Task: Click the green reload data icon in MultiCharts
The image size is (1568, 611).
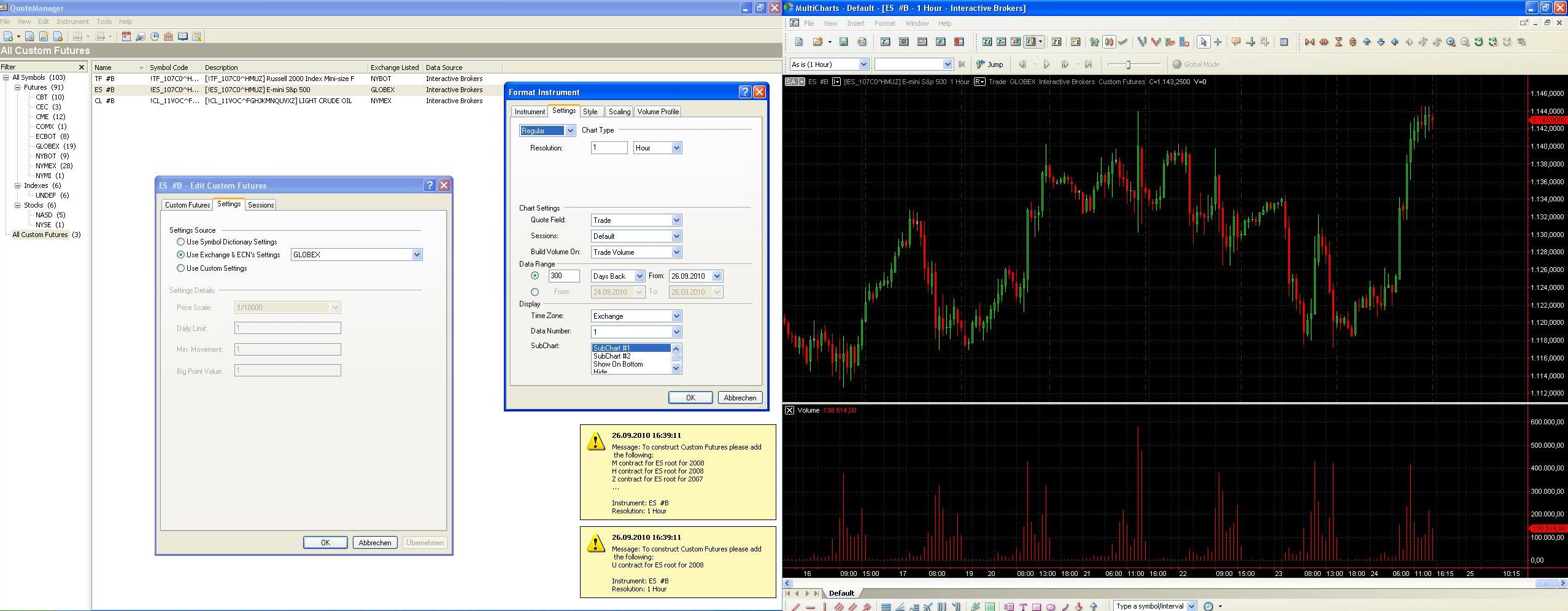Action: coord(1479,42)
